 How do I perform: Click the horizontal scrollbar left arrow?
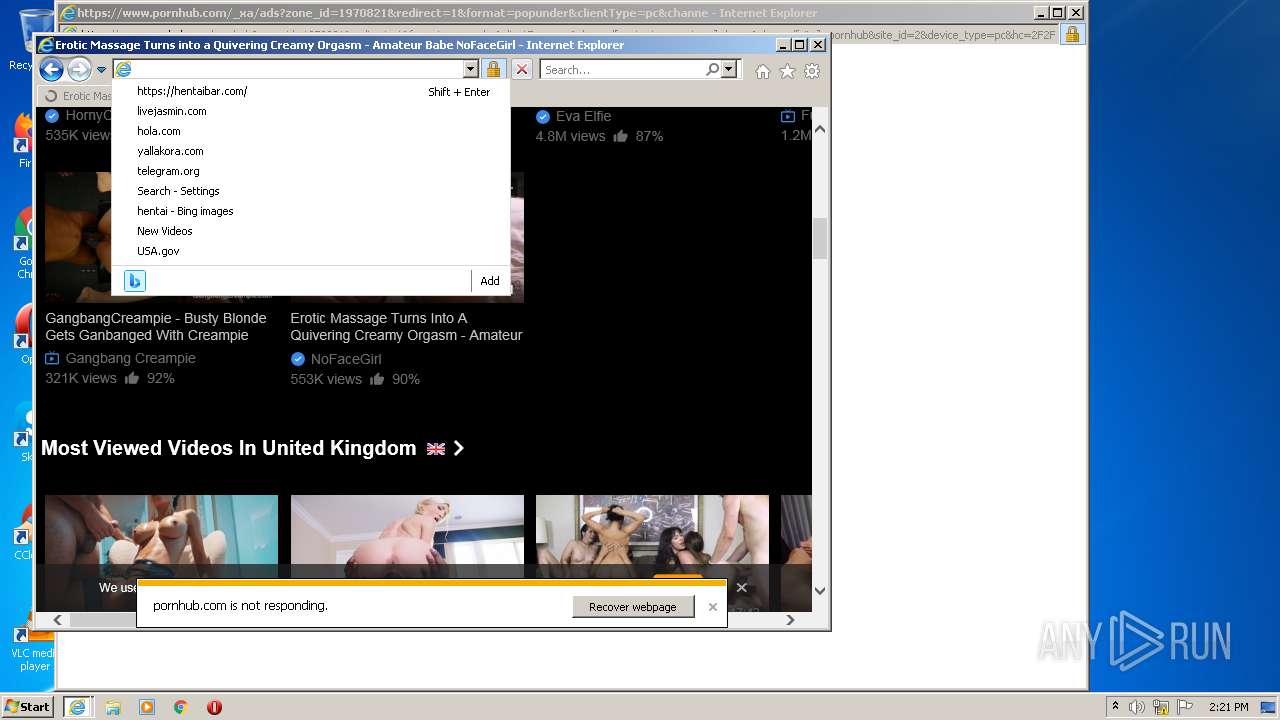pyautogui.click(x=57, y=620)
